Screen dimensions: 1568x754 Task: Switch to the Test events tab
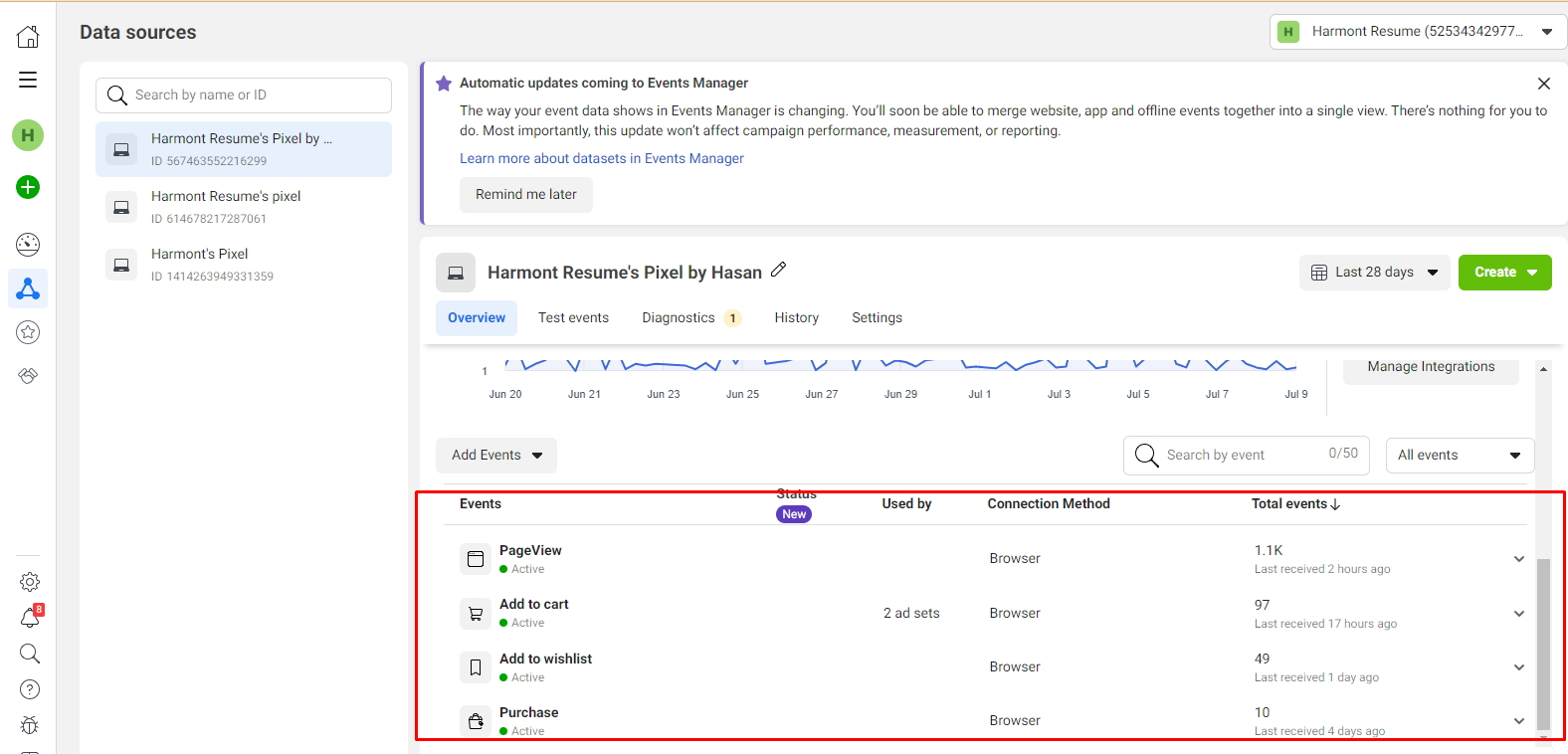click(x=573, y=318)
